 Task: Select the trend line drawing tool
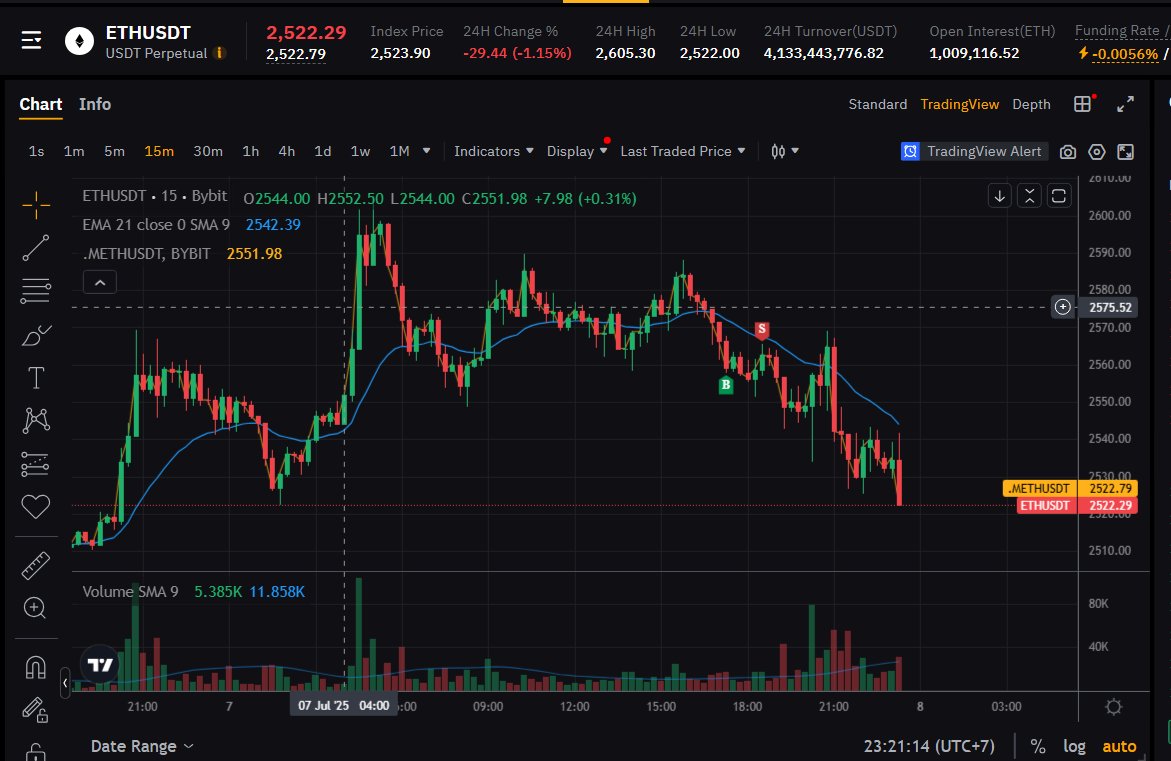36,248
